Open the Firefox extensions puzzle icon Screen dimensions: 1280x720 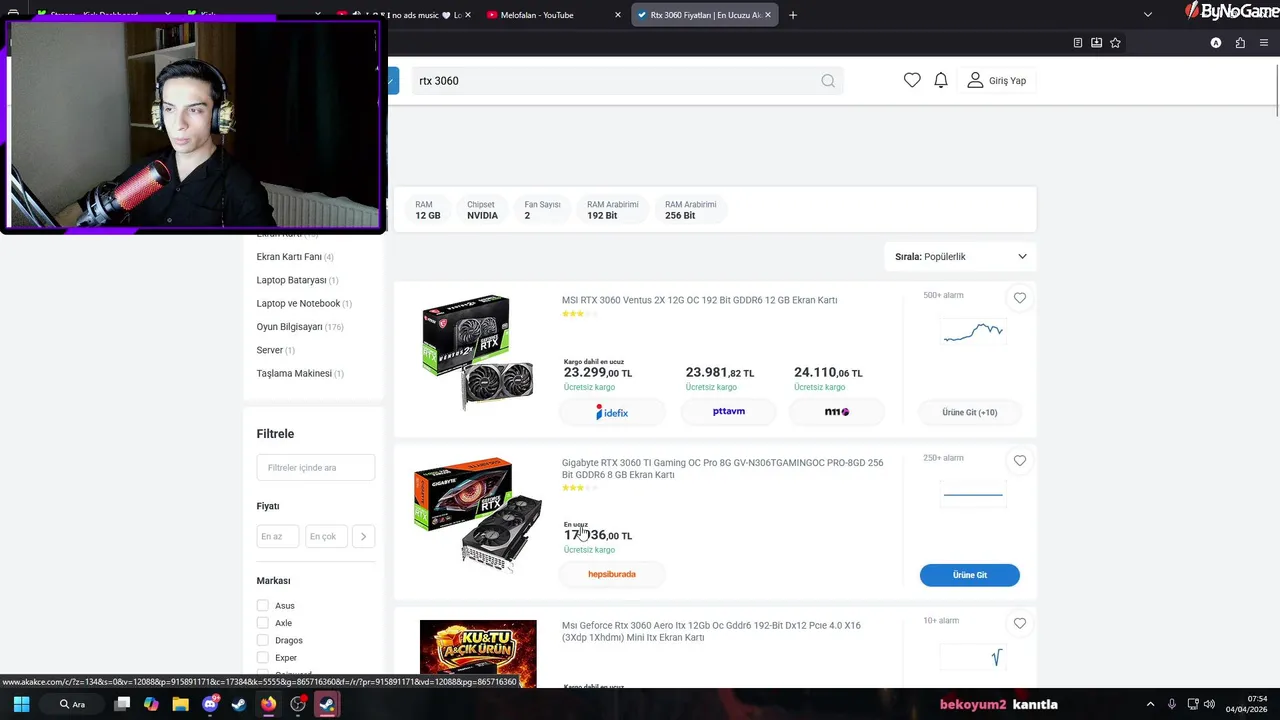click(1240, 43)
